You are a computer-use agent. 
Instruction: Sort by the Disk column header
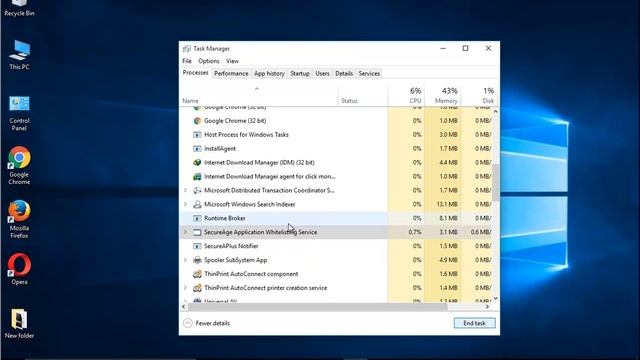[x=478, y=96]
